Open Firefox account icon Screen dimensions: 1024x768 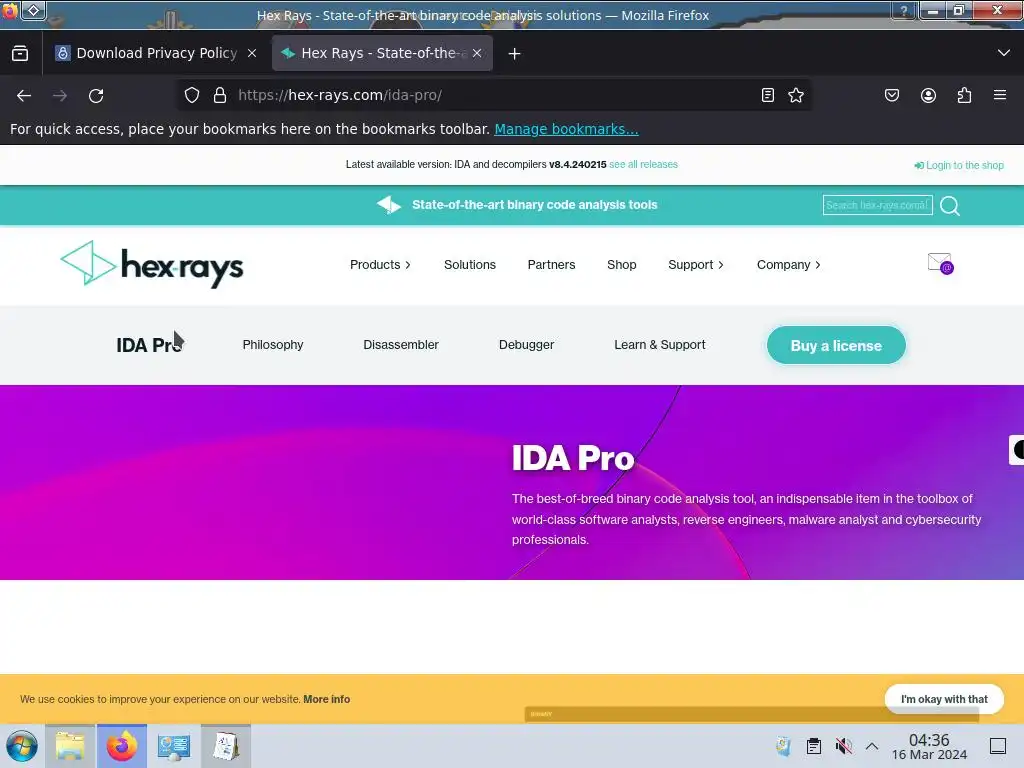(928, 95)
